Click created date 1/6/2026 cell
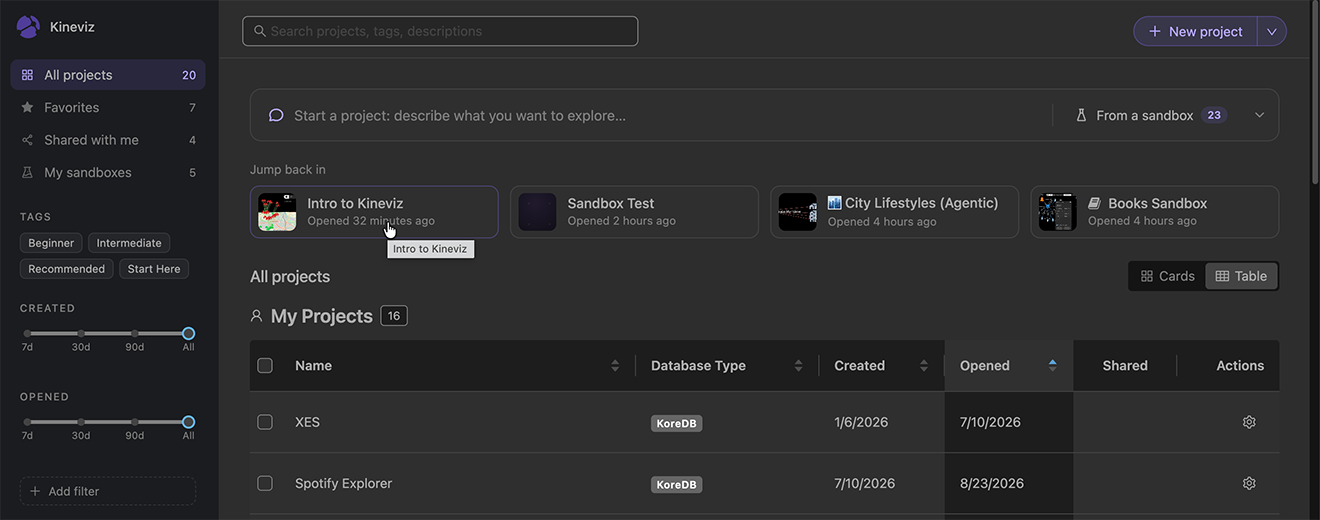The image size is (1320, 520). click(861, 422)
